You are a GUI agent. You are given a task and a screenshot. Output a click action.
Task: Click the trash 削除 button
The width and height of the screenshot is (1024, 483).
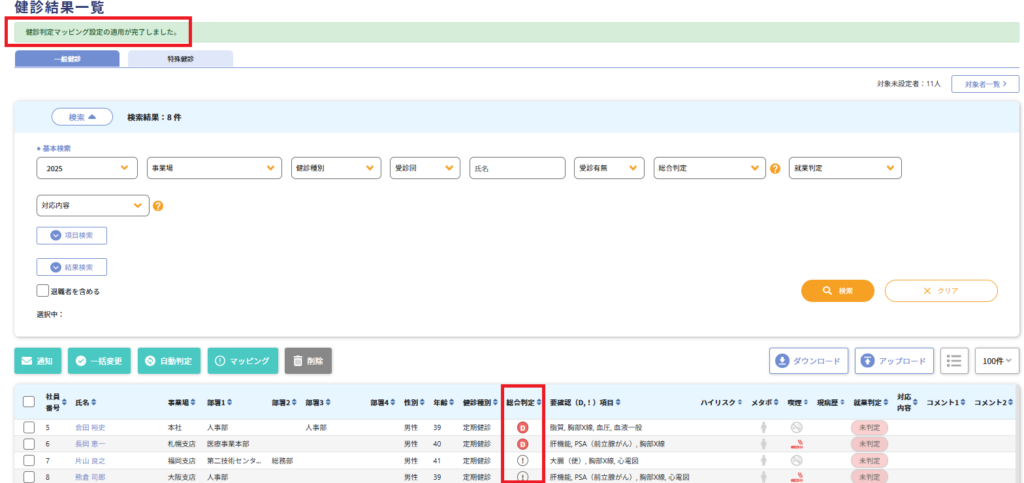click(x=309, y=360)
